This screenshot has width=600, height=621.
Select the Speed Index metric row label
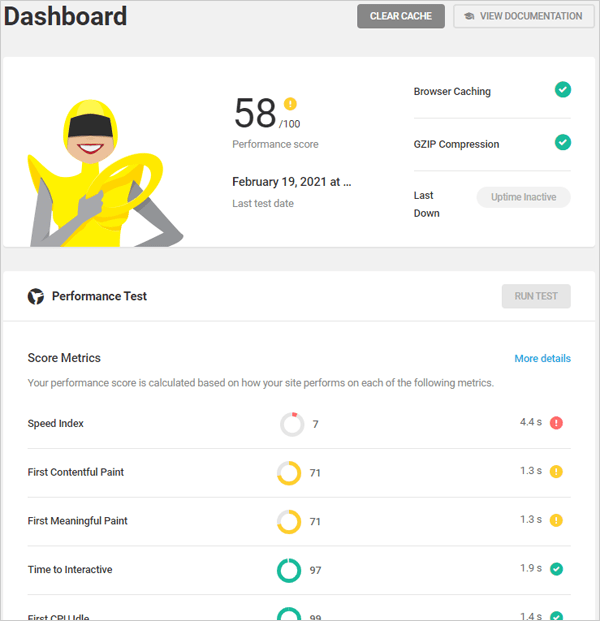56,423
